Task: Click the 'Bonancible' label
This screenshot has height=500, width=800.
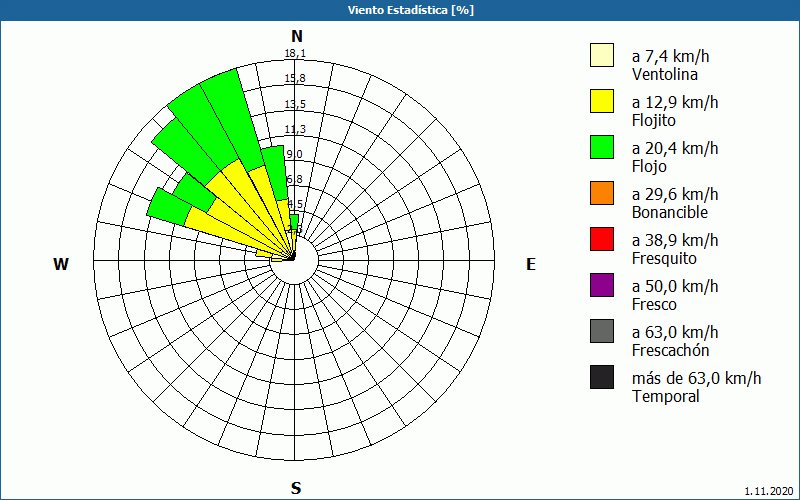Action: tap(670, 213)
